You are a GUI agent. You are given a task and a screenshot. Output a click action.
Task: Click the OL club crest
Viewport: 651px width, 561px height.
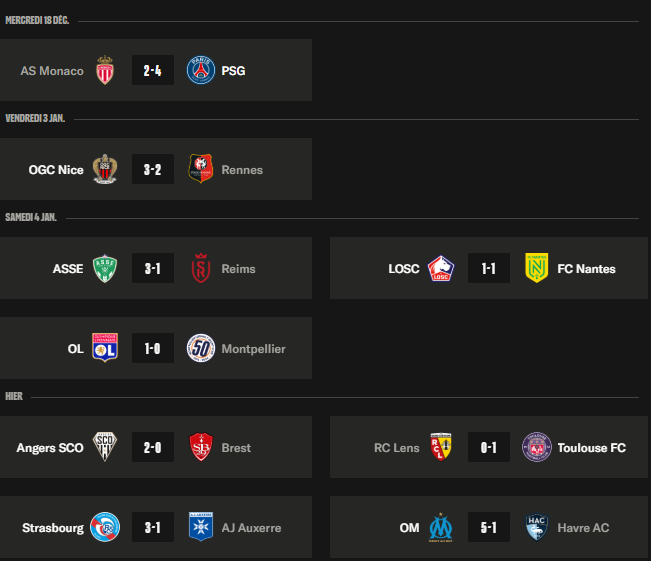pyautogui.click(x=105, y=348)
